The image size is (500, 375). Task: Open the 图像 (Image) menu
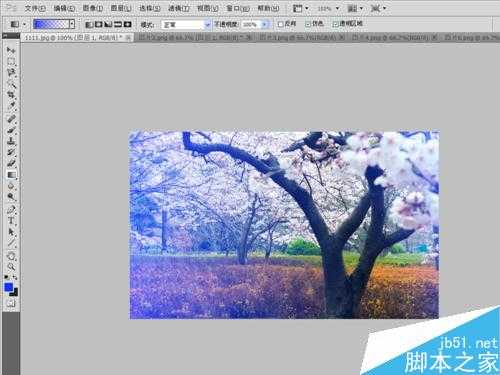(x=92, y=8)
